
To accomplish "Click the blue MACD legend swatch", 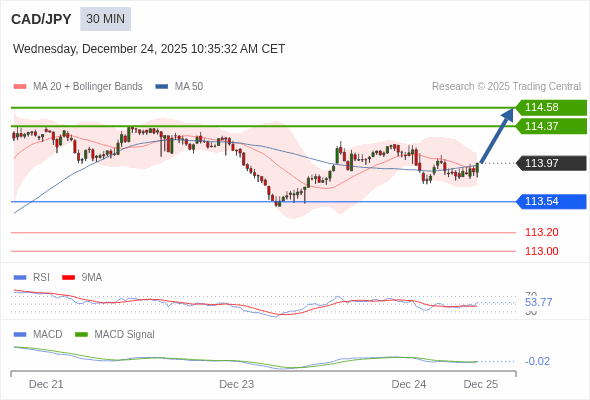I will [x=20, y=335].
